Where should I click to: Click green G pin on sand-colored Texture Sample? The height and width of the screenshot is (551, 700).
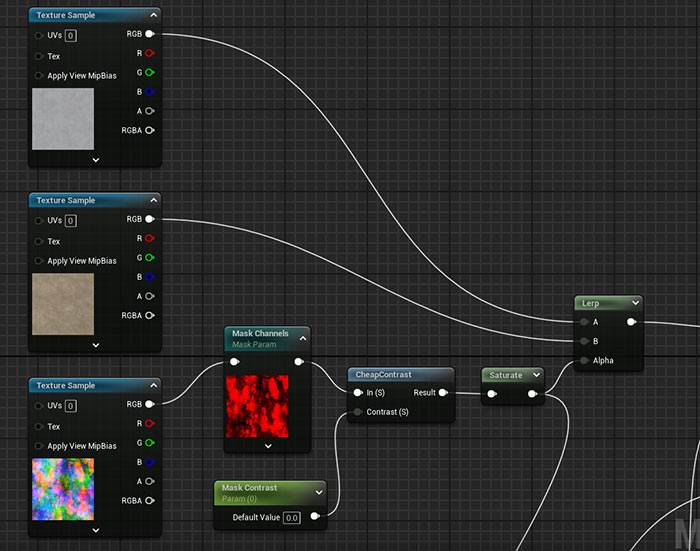click(150, 258)
